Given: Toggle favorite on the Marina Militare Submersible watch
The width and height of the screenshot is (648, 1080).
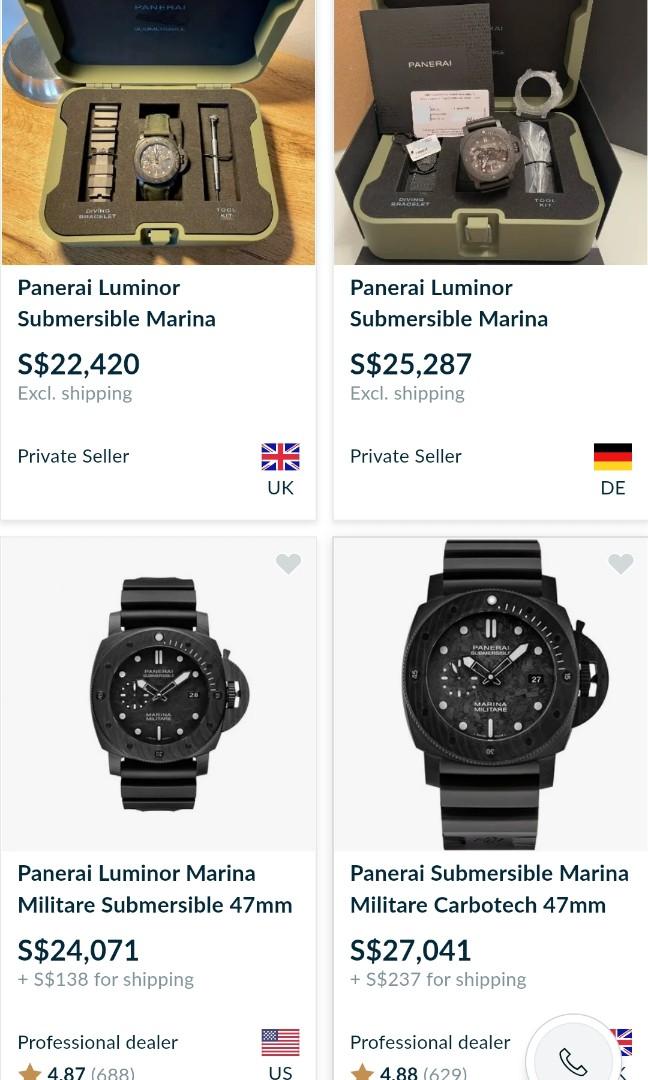Looking at the screenshot, I should coord(288,564).
